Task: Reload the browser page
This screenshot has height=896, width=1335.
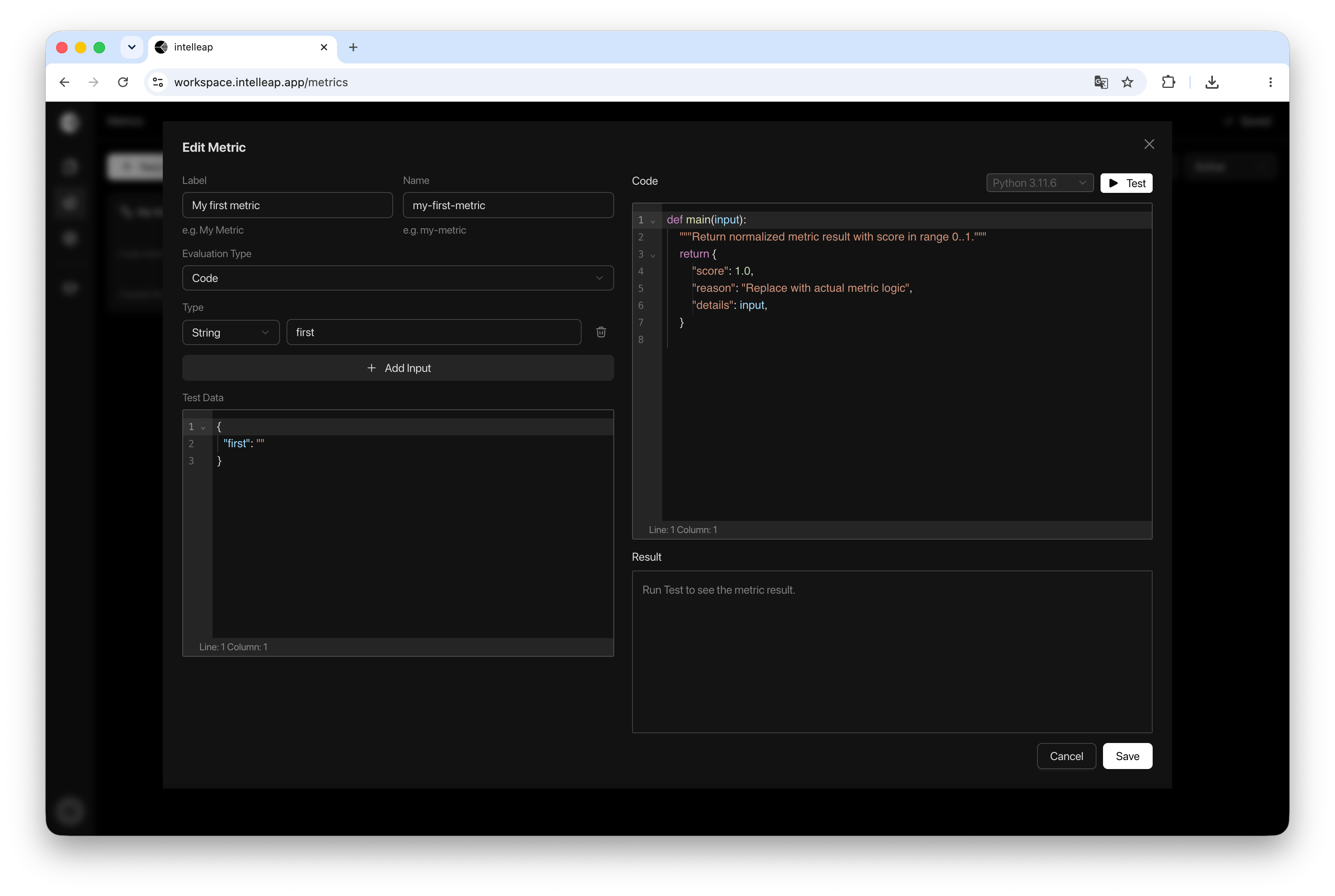Action: click(123, 82)
